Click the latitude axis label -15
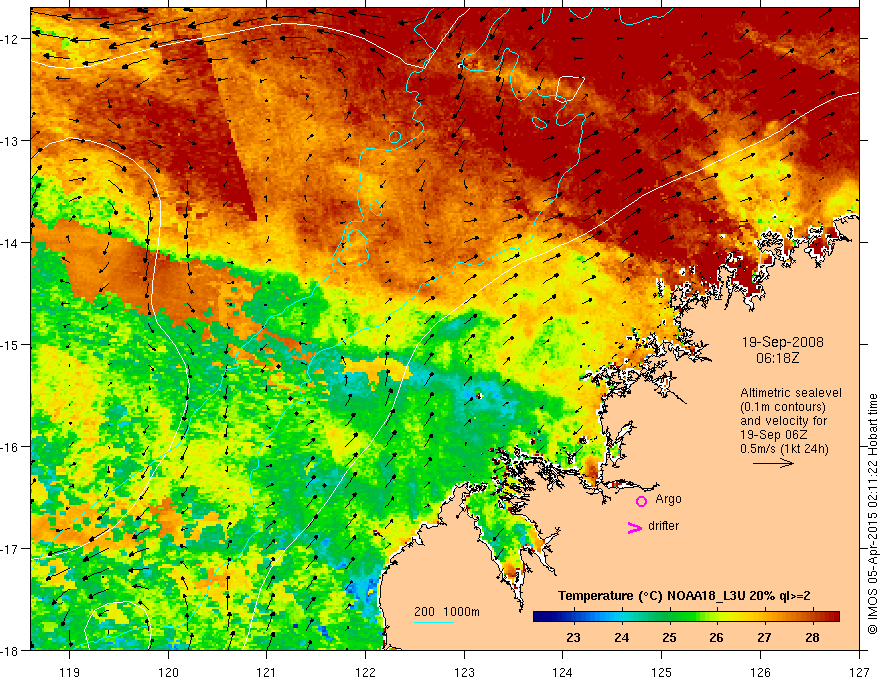The width and height of the screenshot is (880, 680). click(10, 344)
